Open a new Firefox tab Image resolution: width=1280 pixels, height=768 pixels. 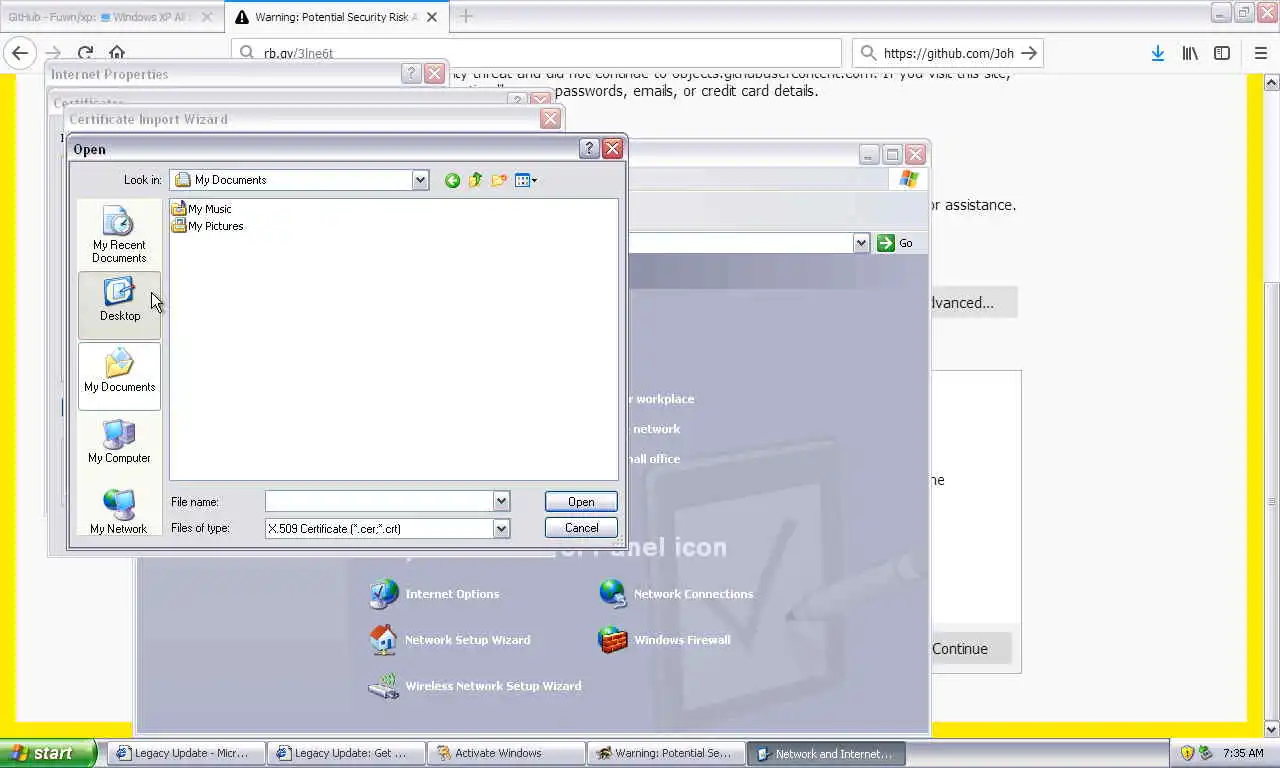[x=466, y=16]
